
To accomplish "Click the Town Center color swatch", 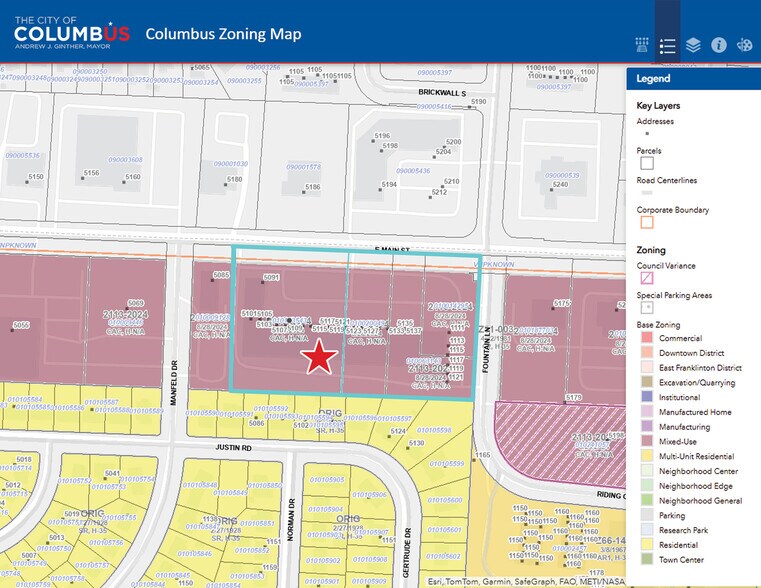I will [x=646, y=561].
